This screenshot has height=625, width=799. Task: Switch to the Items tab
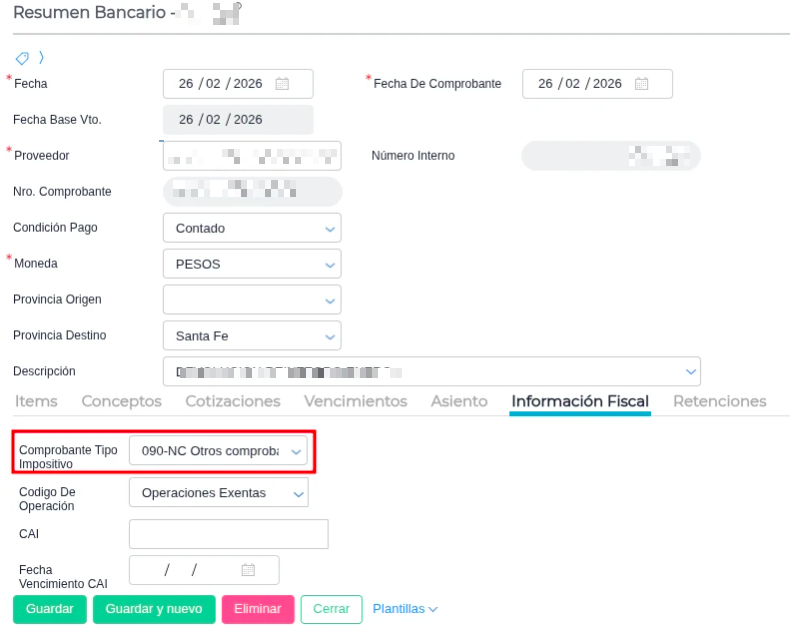(x=36, y=401)
